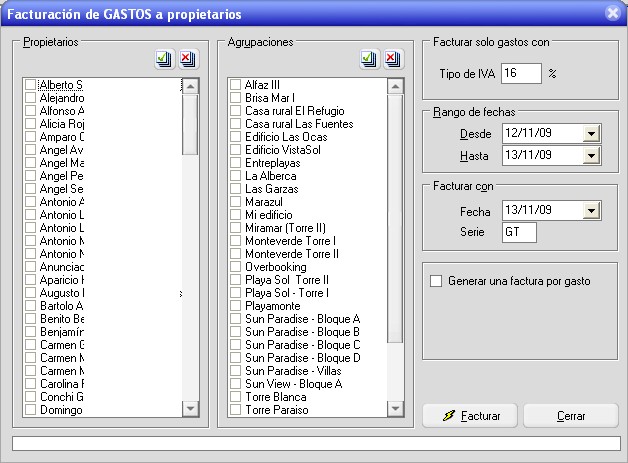Check the Alicia Roj owner checkbox
Image resolution: width=628 pixels, height=463 pixels.
pos(30,124)
